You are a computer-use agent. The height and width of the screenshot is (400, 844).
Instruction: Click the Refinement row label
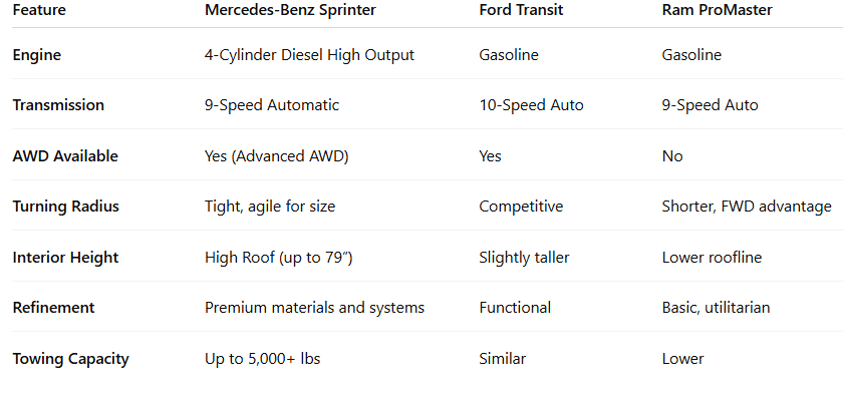pos(53,307)
